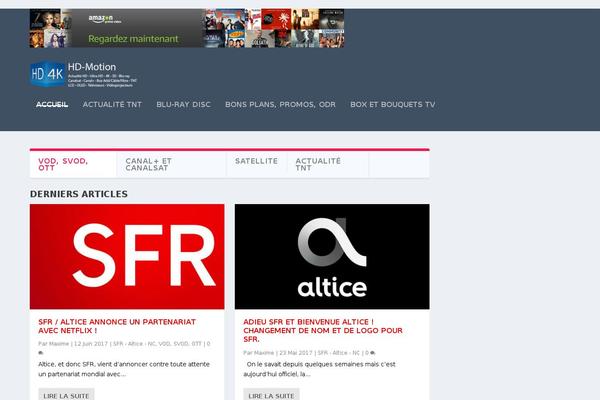This screenshot has height=400, width=600.
Task: Open SFR / Altice Netflix partnership headline
Action: 117,326
